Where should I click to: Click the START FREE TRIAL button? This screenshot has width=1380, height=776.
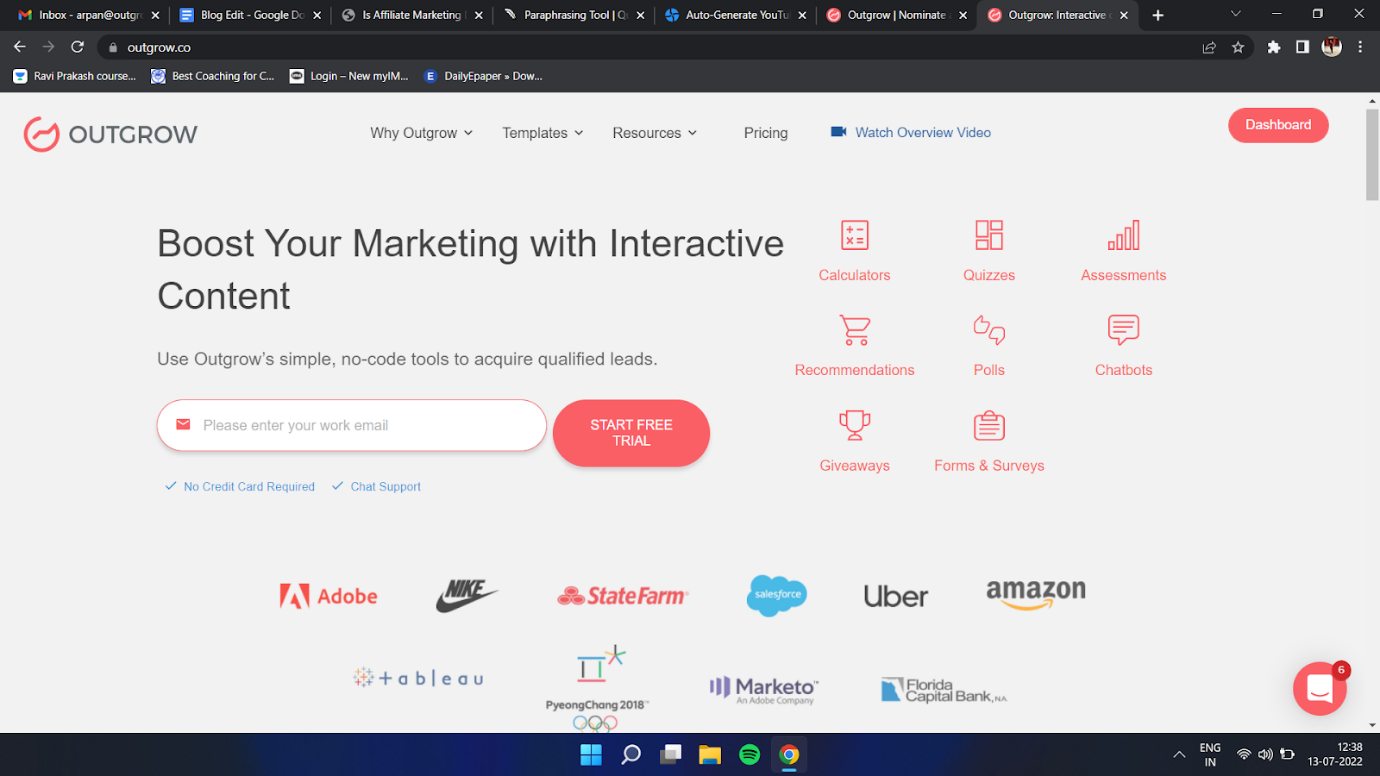(x=631, y=433)
